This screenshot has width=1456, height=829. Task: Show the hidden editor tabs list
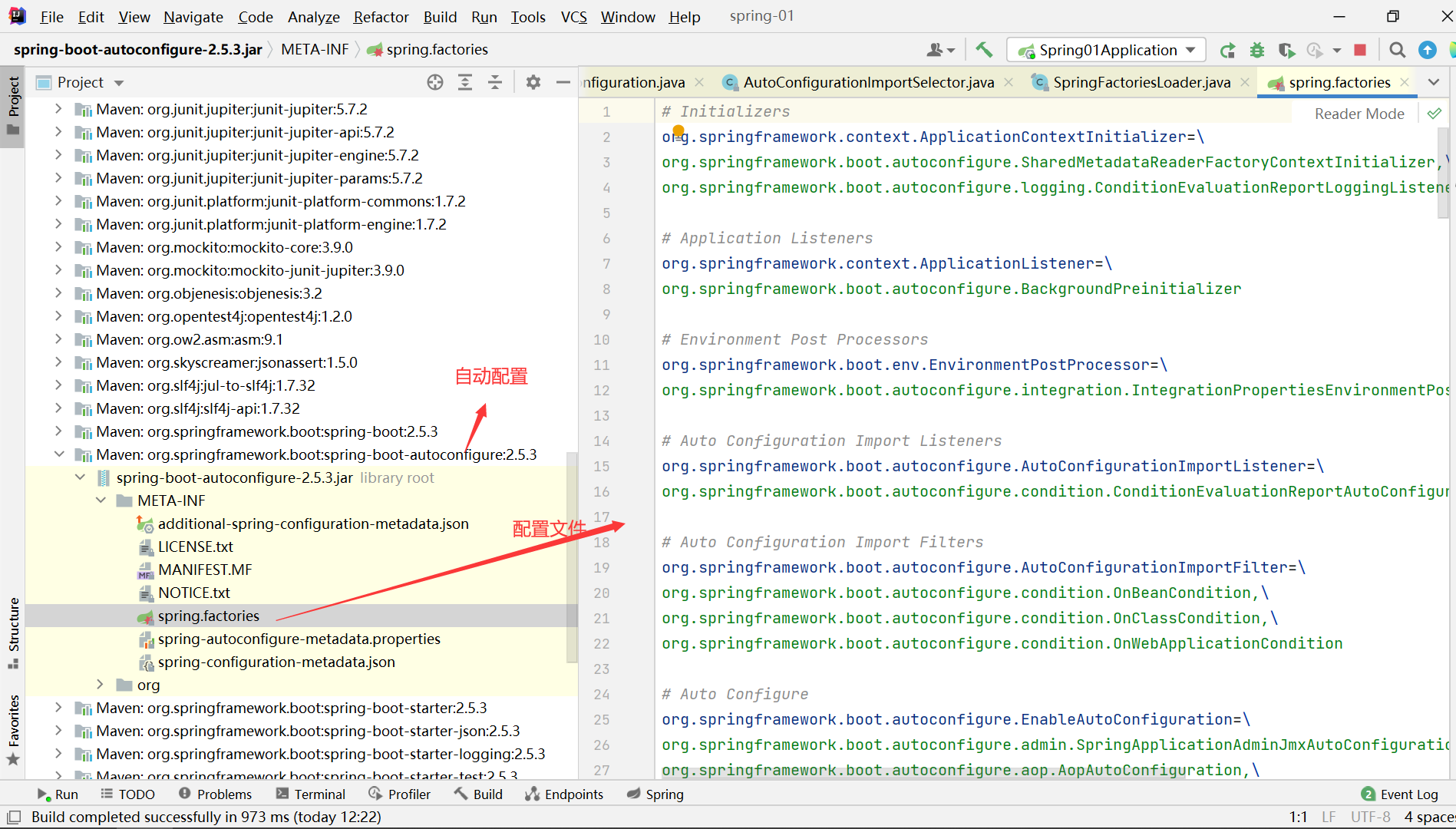(x=1433, y=82)
